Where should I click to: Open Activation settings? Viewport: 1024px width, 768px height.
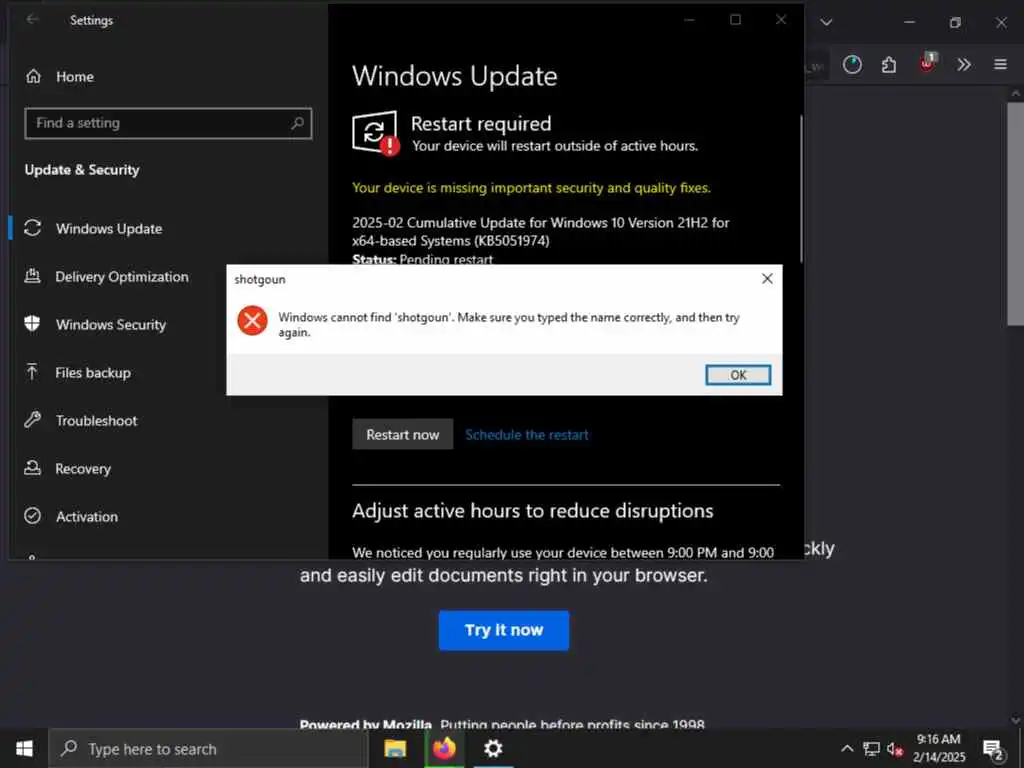point(86,517)
